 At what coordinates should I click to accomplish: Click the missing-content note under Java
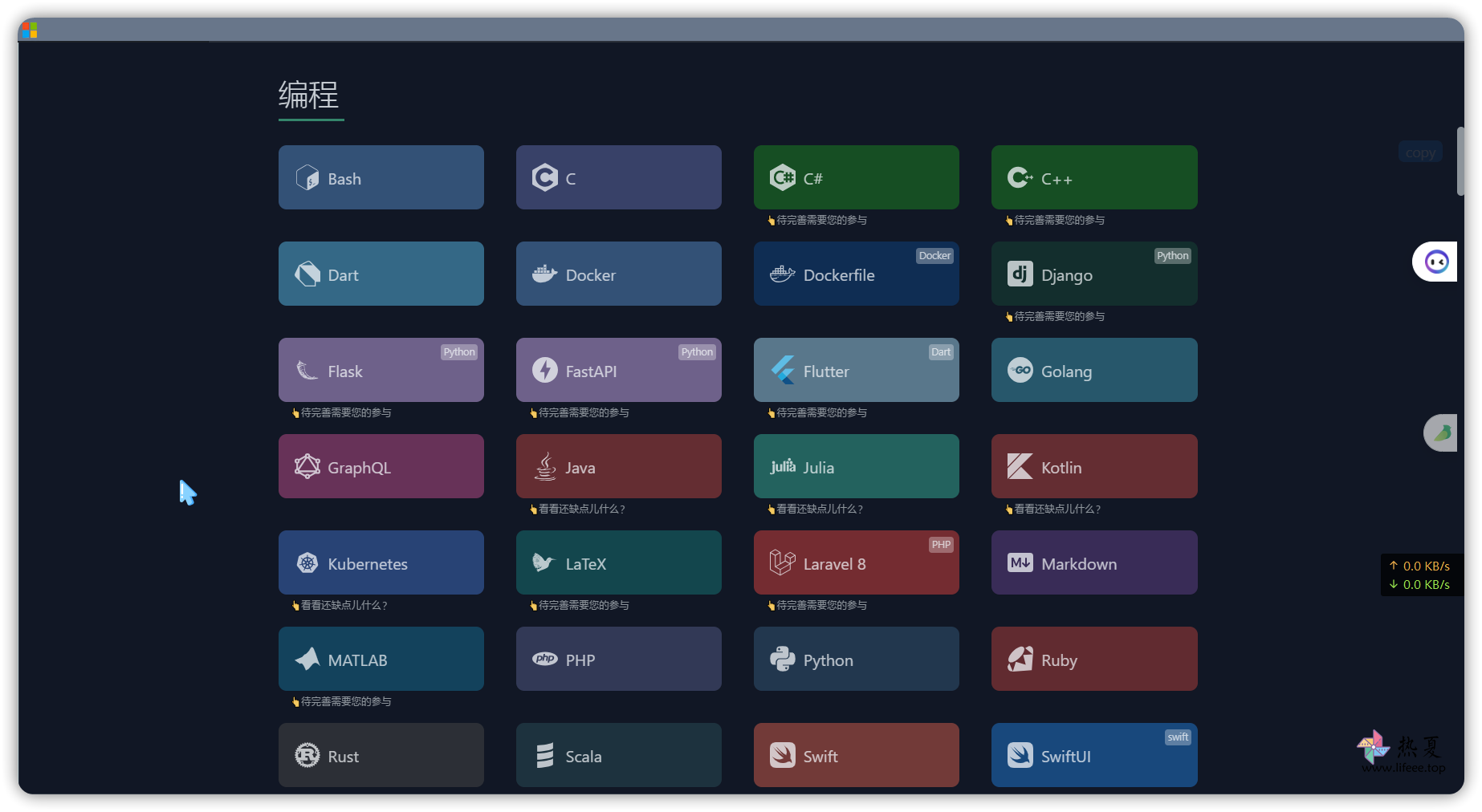(x=577, y=509)
